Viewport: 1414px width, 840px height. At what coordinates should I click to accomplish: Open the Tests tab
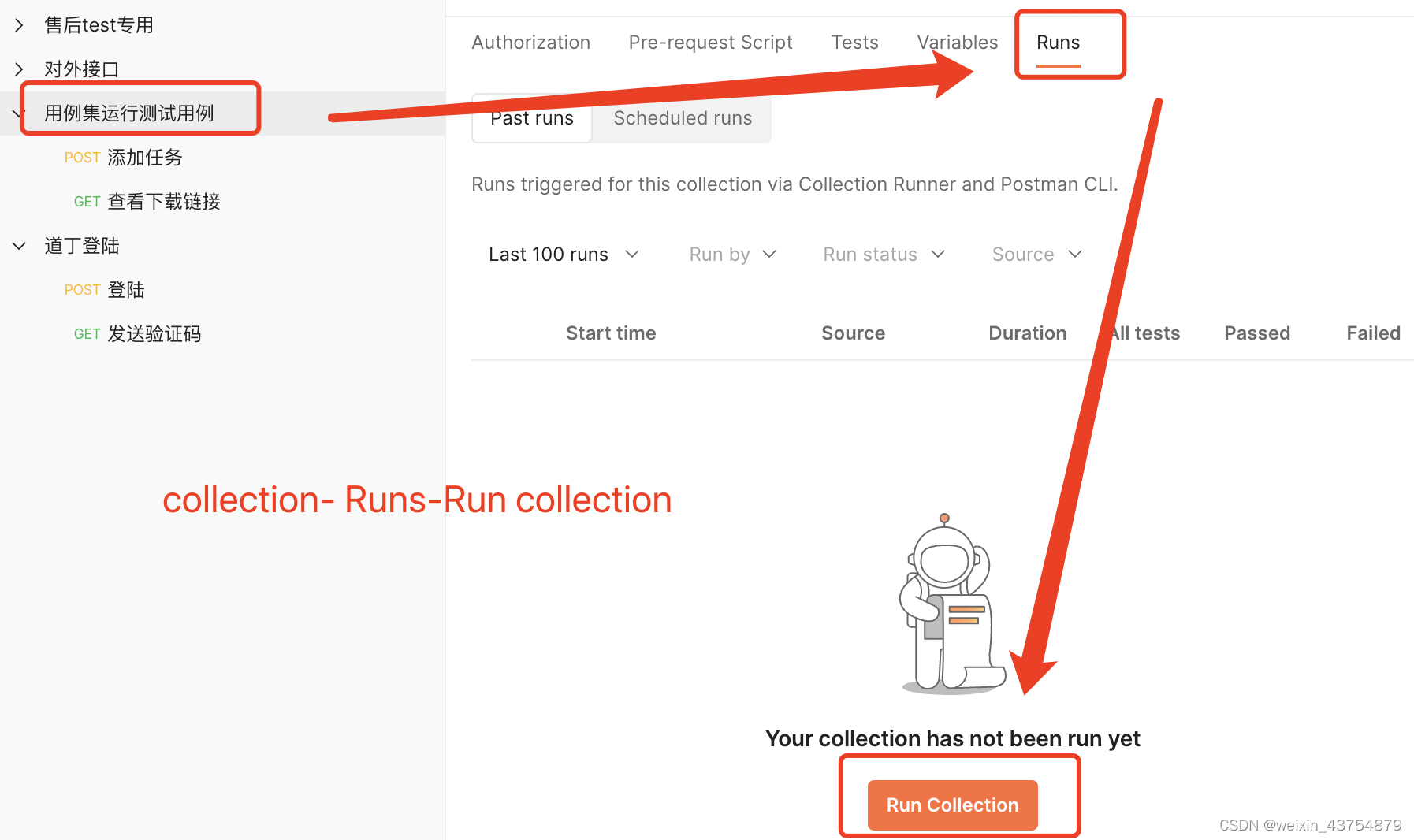pos(855,43)
